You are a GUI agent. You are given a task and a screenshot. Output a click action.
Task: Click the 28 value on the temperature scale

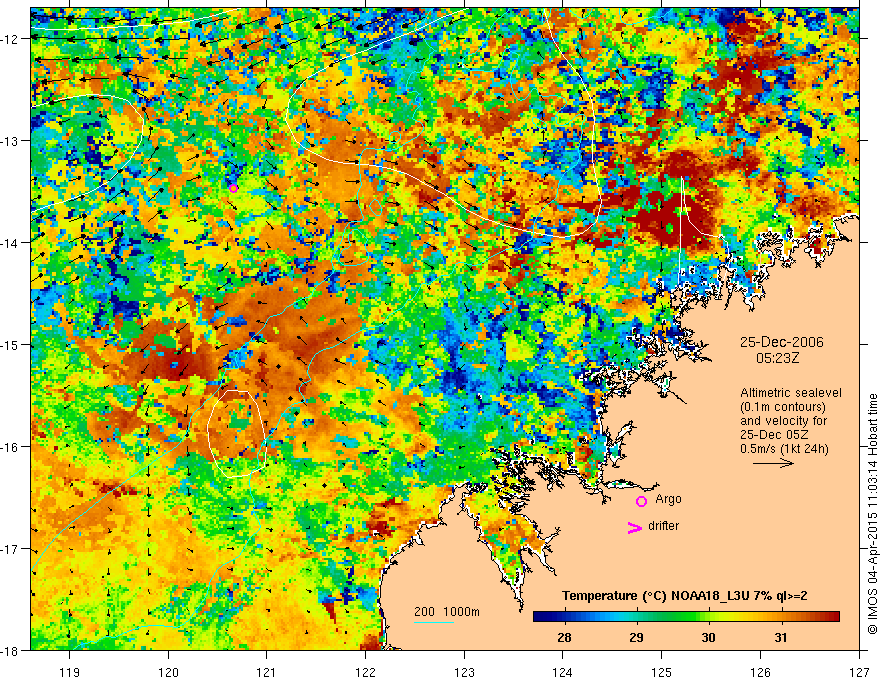click(564, 637)
